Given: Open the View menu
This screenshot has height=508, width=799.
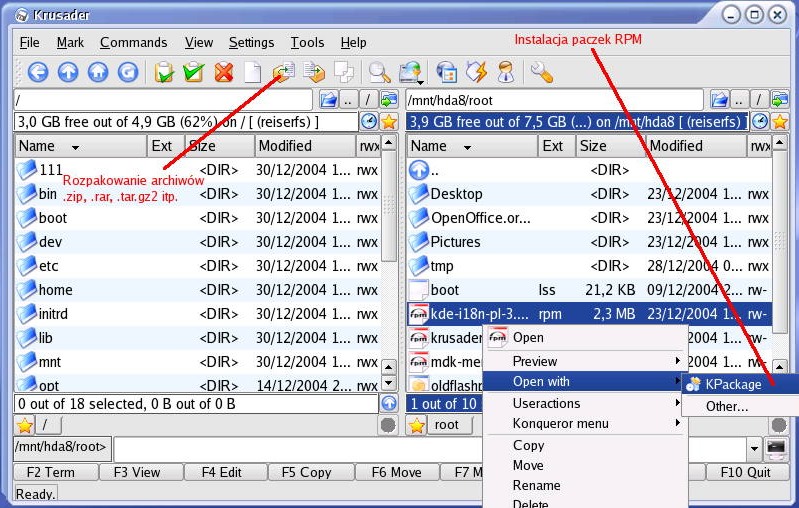Looking at the screenshot, I should [199, 42].
